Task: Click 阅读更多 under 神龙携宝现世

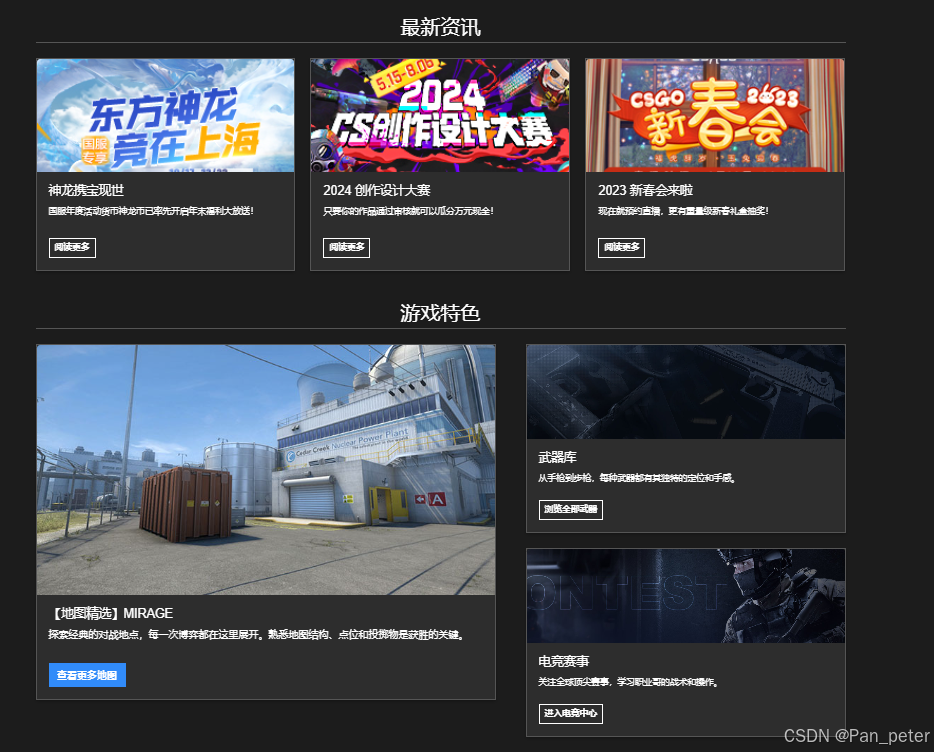Action: click(x=72, y=247)
